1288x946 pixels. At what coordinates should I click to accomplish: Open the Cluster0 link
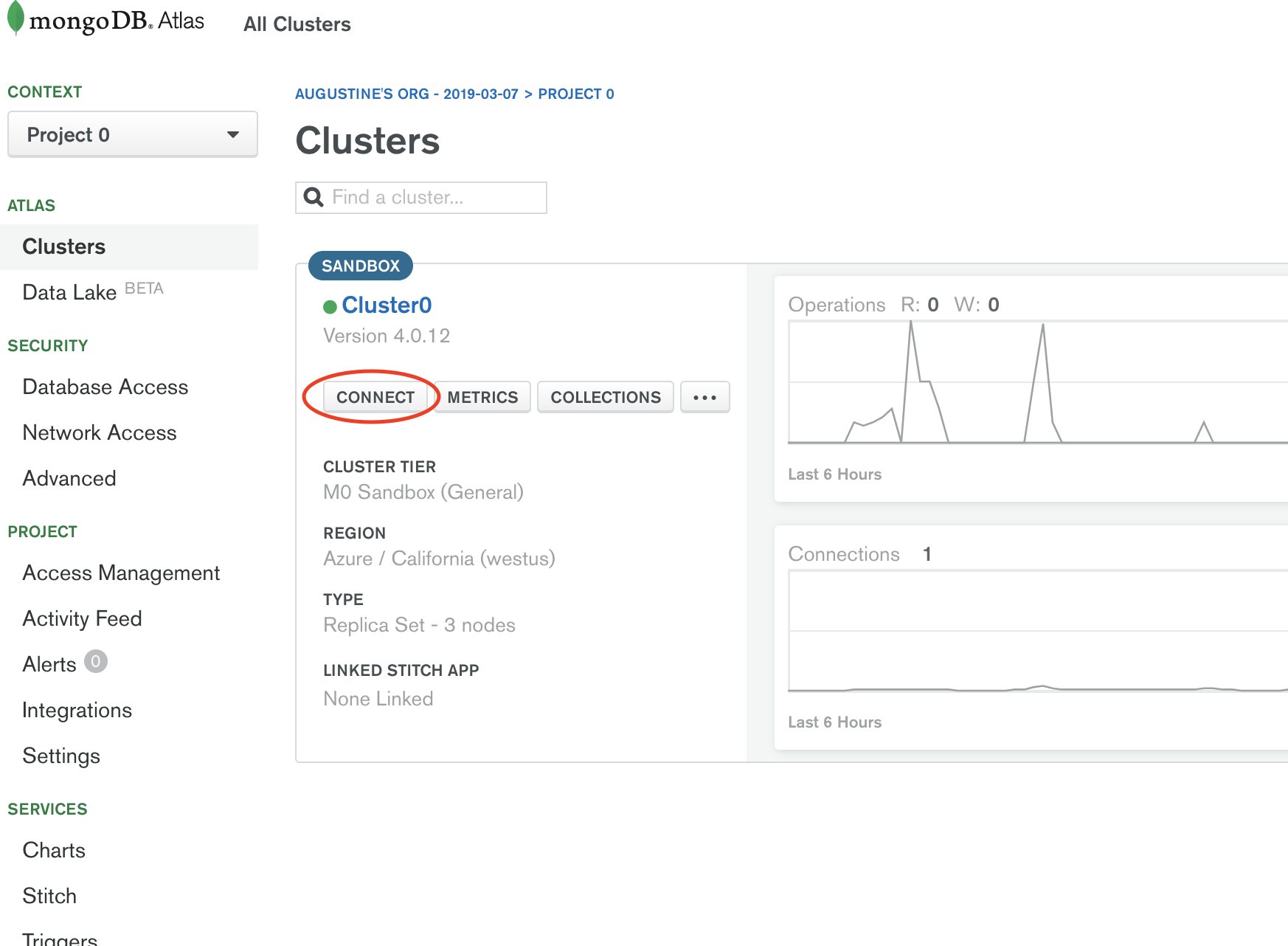click(x=387, y=305)
